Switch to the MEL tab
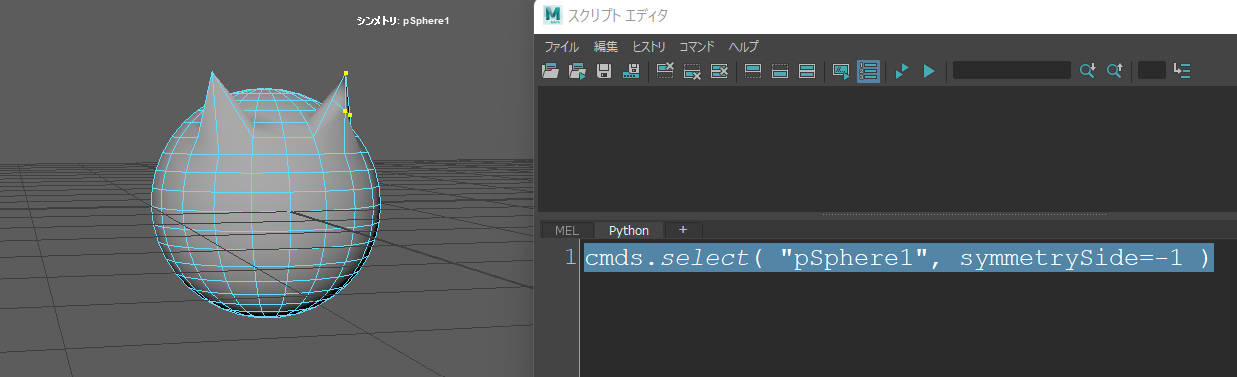The width and height of the screenshot is (1237, 377). click(566, 230)
